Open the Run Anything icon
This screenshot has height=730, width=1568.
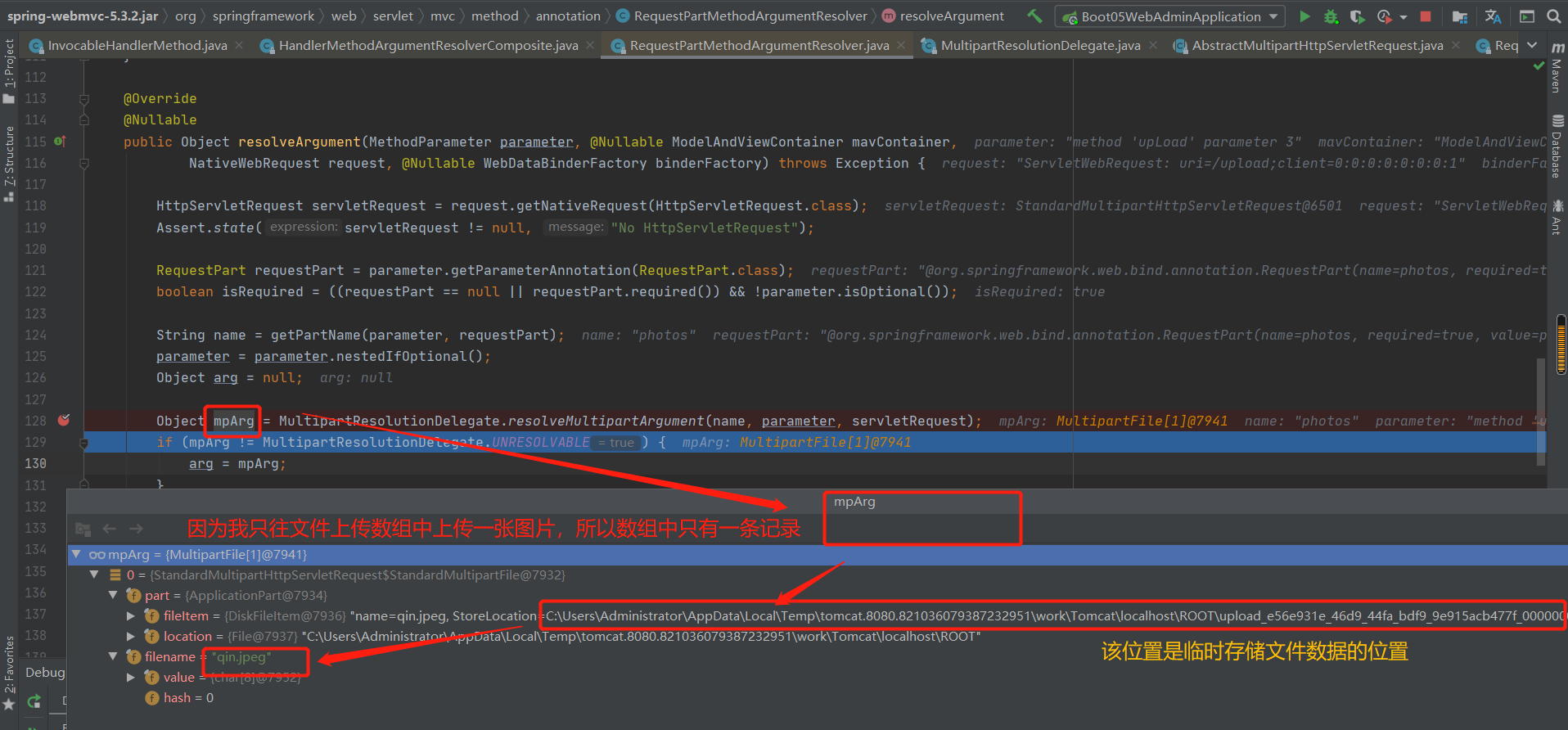1527,16
